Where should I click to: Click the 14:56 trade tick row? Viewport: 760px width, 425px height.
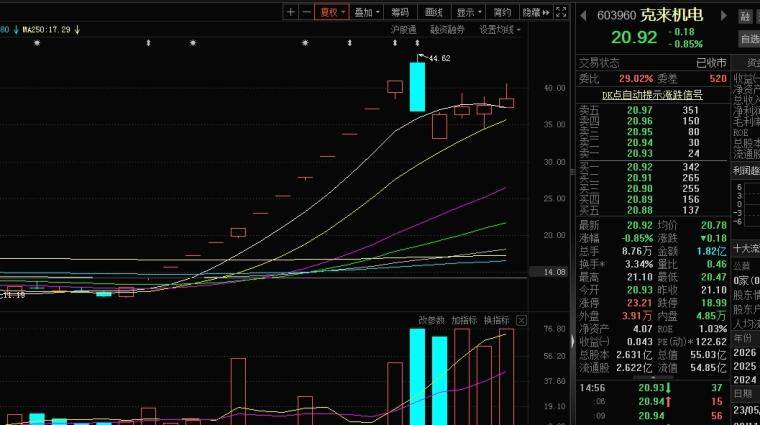click(x=652, y=388)
